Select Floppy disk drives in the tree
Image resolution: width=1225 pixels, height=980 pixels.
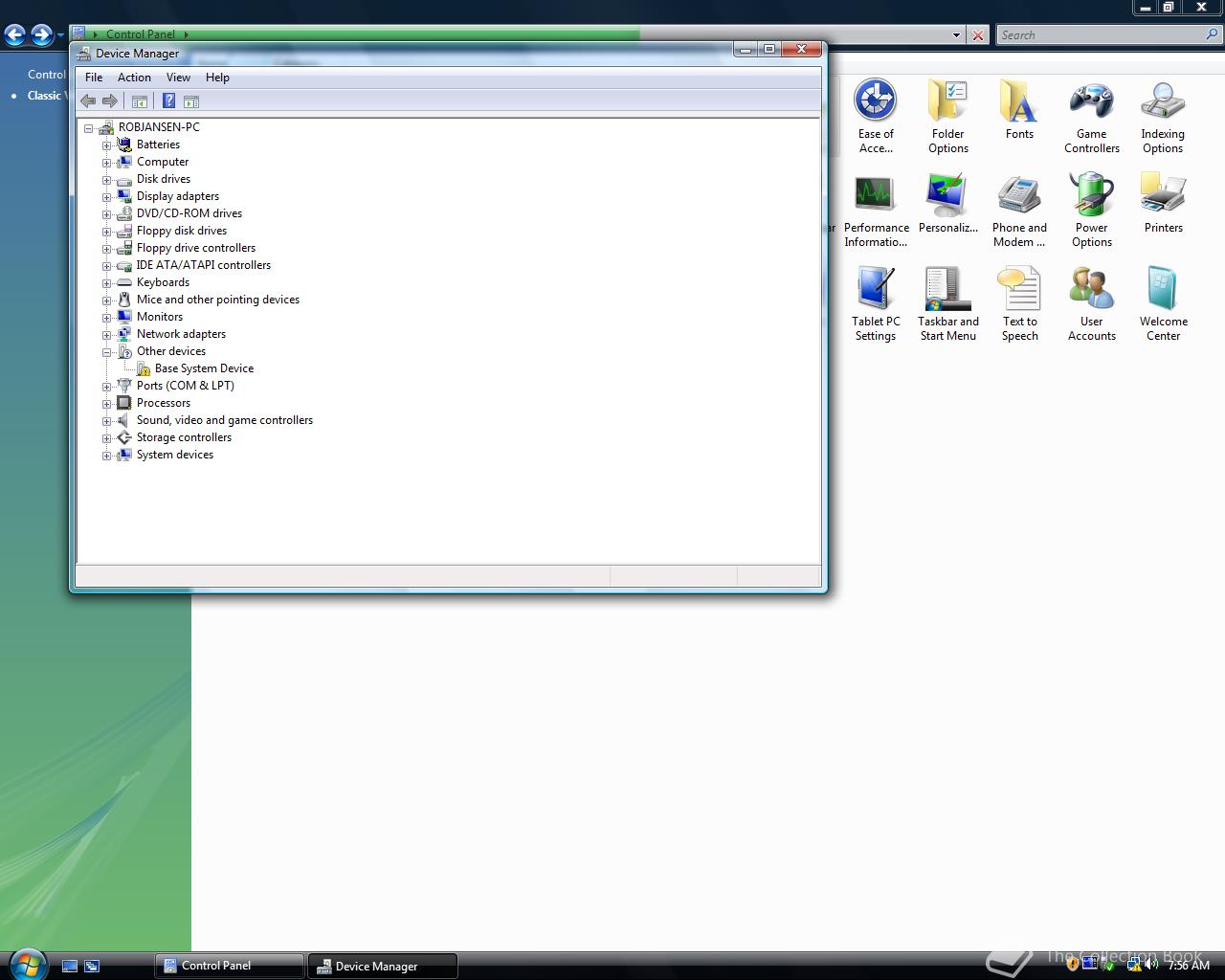(x=182, y=231)
